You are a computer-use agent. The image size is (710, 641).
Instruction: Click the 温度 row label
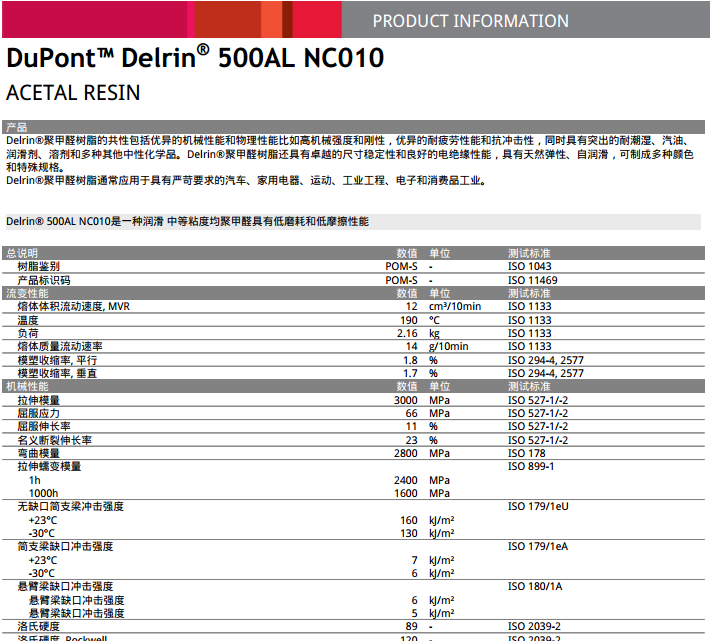click(28, 320)
